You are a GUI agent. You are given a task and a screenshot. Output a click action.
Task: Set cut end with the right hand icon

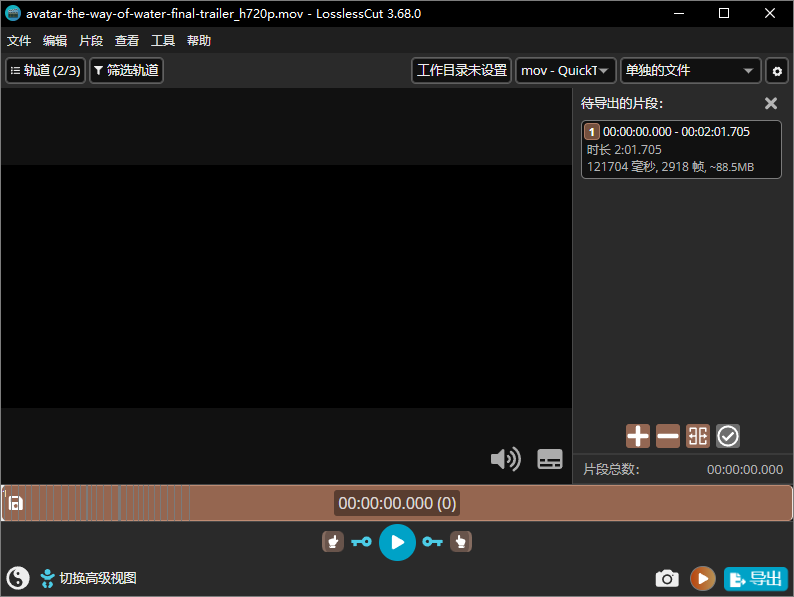click(x=461, y=542)
